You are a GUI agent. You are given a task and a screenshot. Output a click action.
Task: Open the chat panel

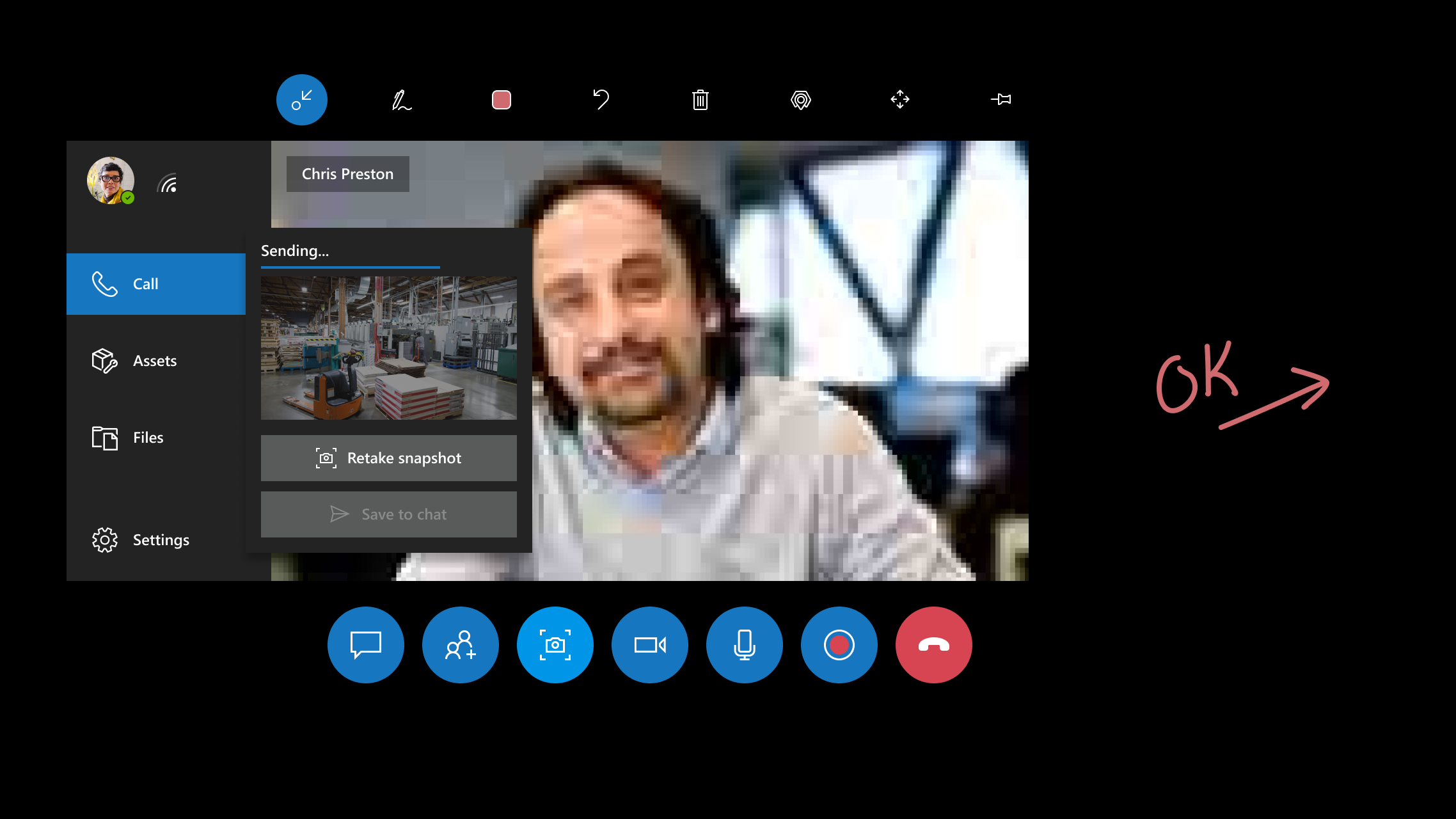tap(365, 644)
